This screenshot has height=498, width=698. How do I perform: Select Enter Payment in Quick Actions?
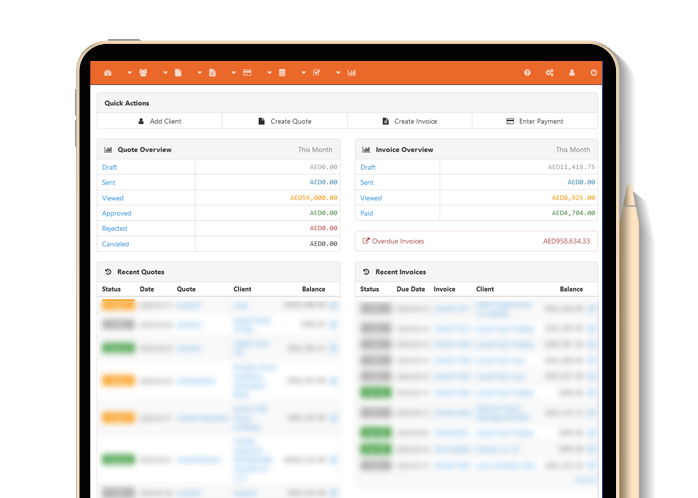coord(535,121)
